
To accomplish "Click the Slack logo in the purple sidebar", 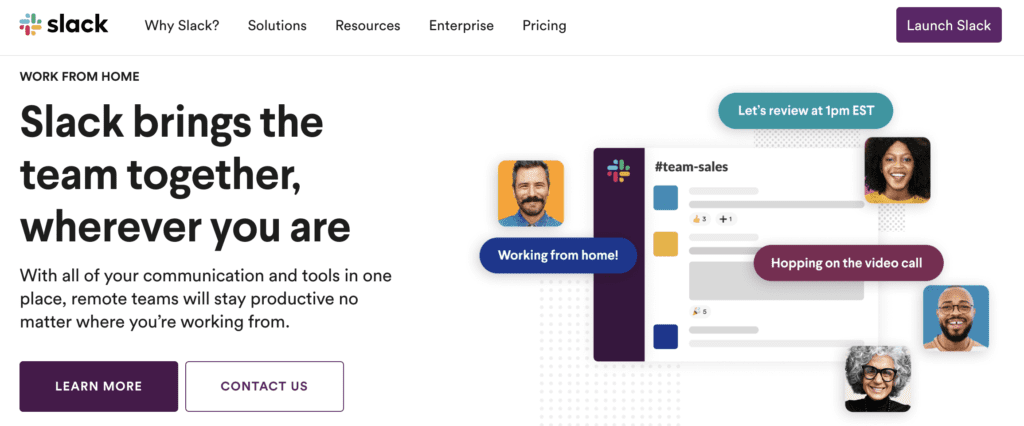I will [x=618, y=171].
